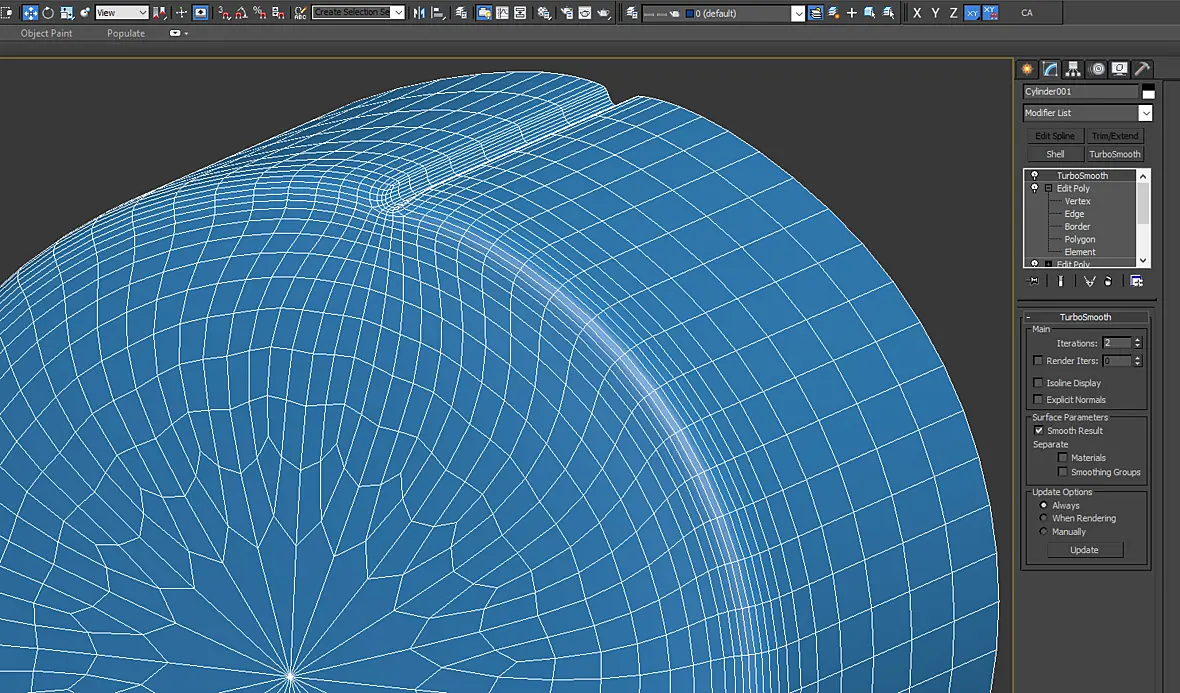Click the Make Unique icon
Viewport: 1180px width, 693px height.
(1090, 281)
